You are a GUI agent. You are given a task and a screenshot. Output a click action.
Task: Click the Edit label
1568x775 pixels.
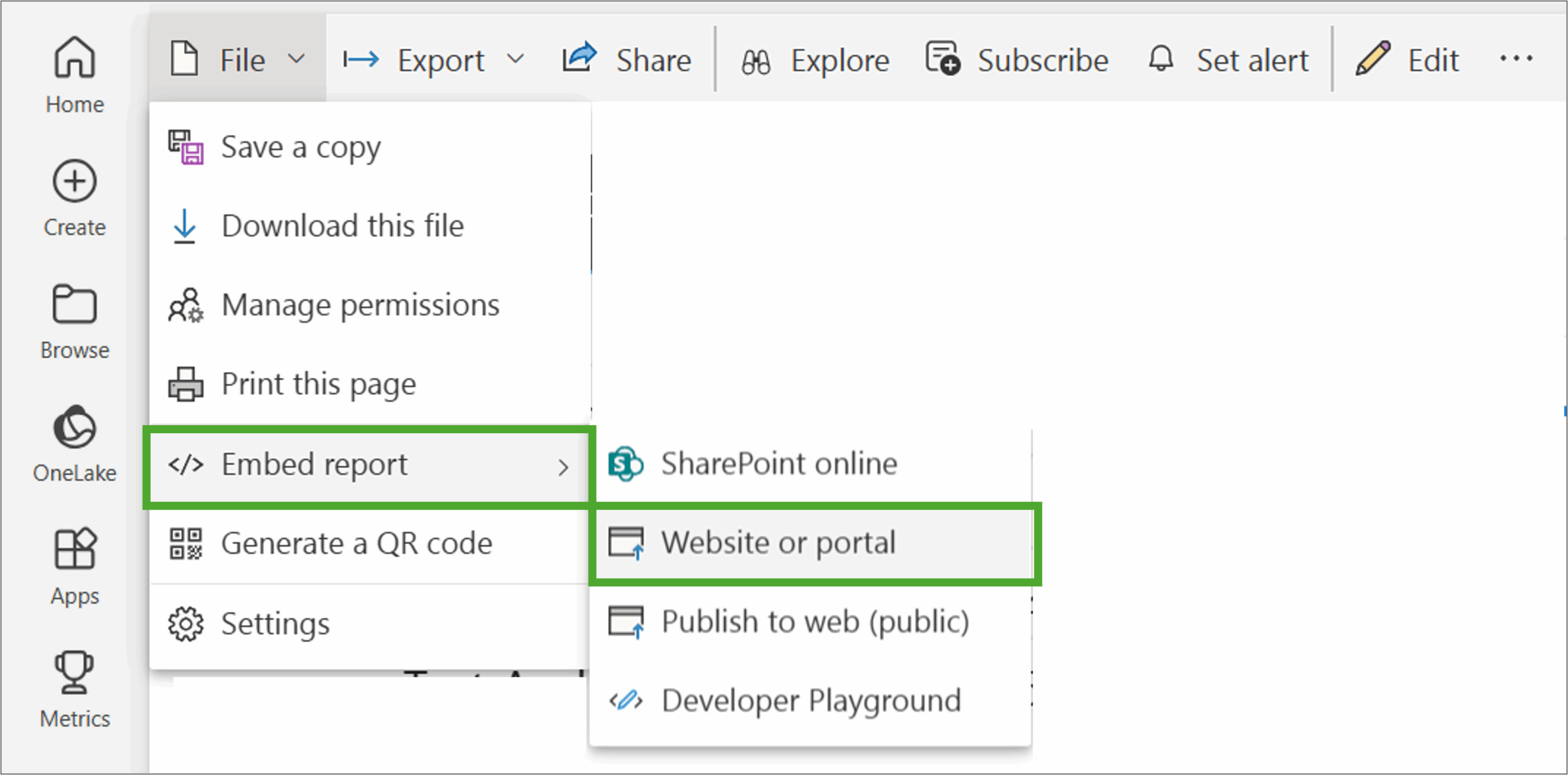pos(1433,61)
